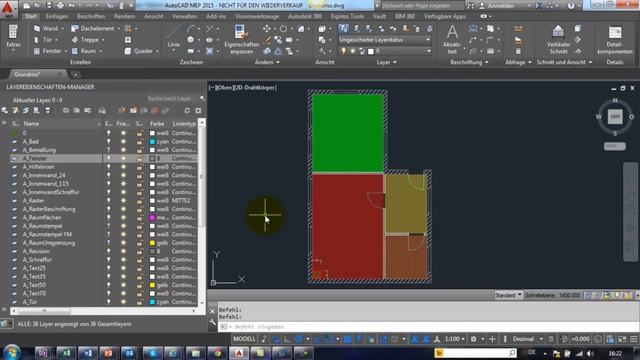Open the AutoCAD application menu button
640x360 pixels.
pos(8,9)
